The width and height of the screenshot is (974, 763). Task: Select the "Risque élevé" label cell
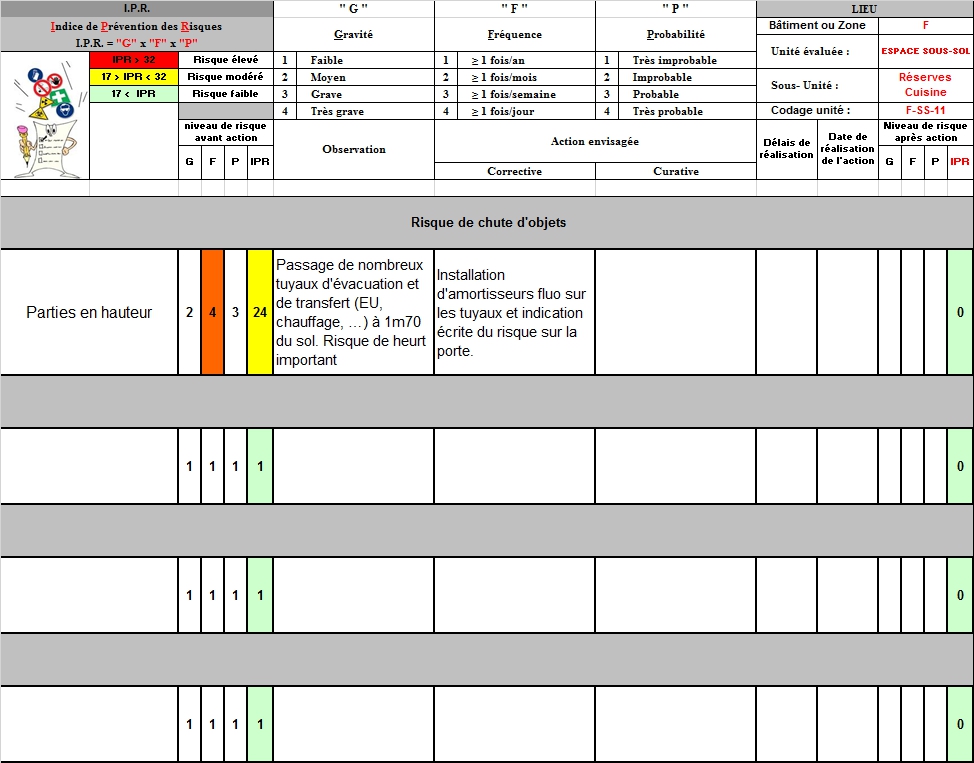(225, 60)
